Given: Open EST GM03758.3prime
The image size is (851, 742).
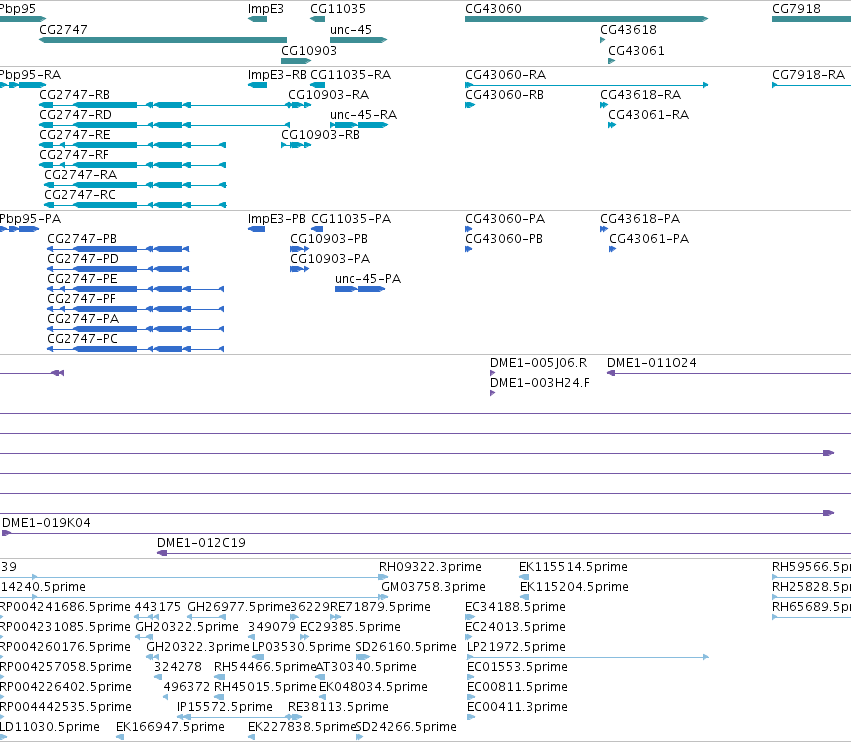Looking at the screenshot, I should (x=433, y=587).
